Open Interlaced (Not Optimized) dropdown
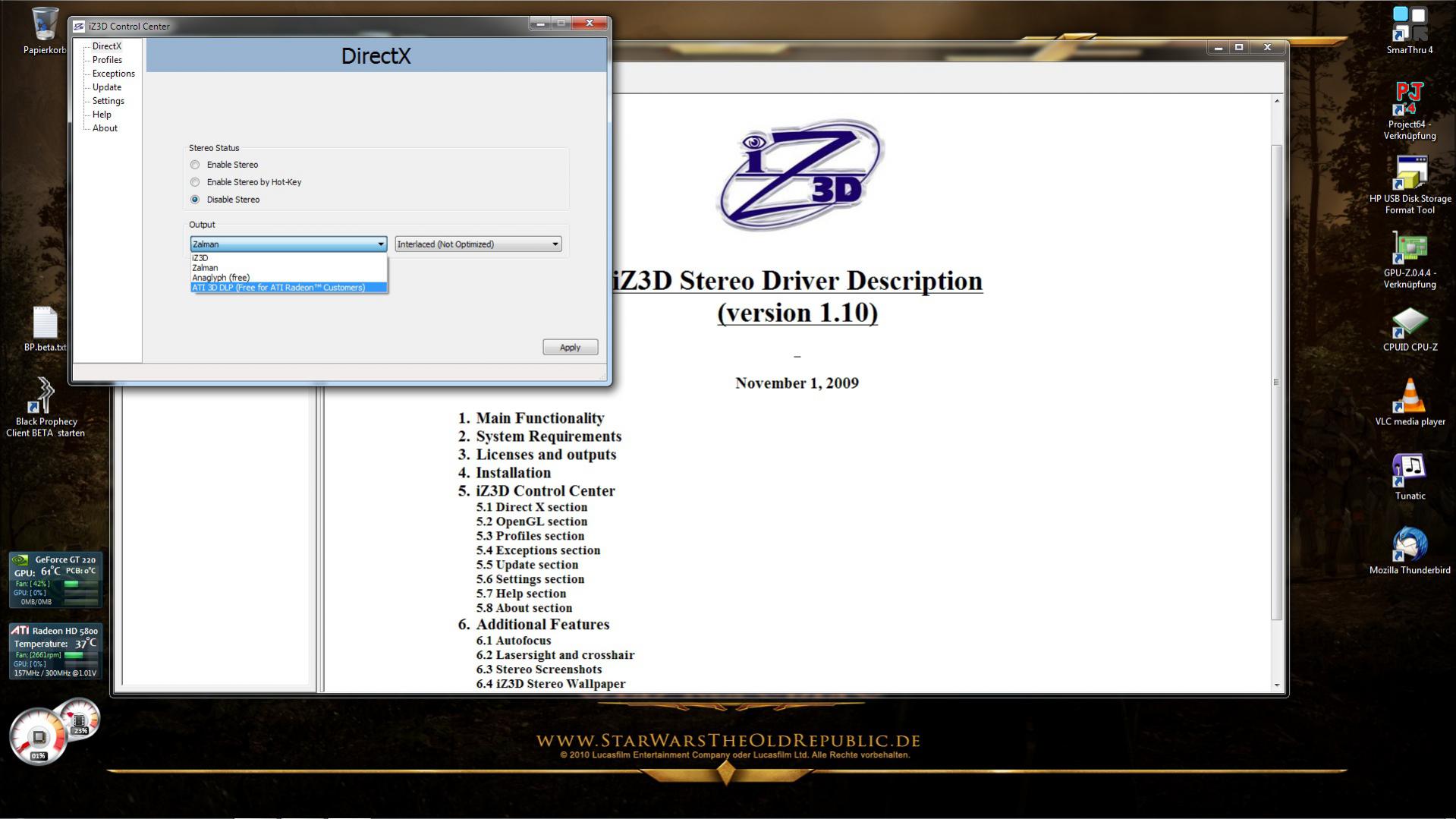Screen dimensions: 1456x819 pos(478,244)
